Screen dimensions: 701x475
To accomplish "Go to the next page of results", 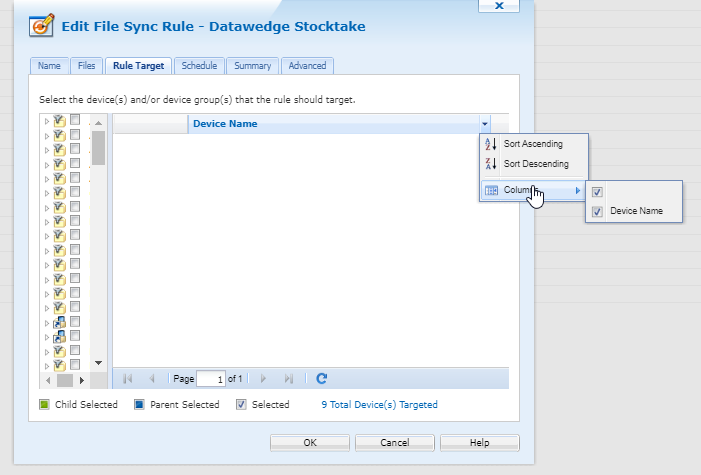I will click(x=263, y=379).
